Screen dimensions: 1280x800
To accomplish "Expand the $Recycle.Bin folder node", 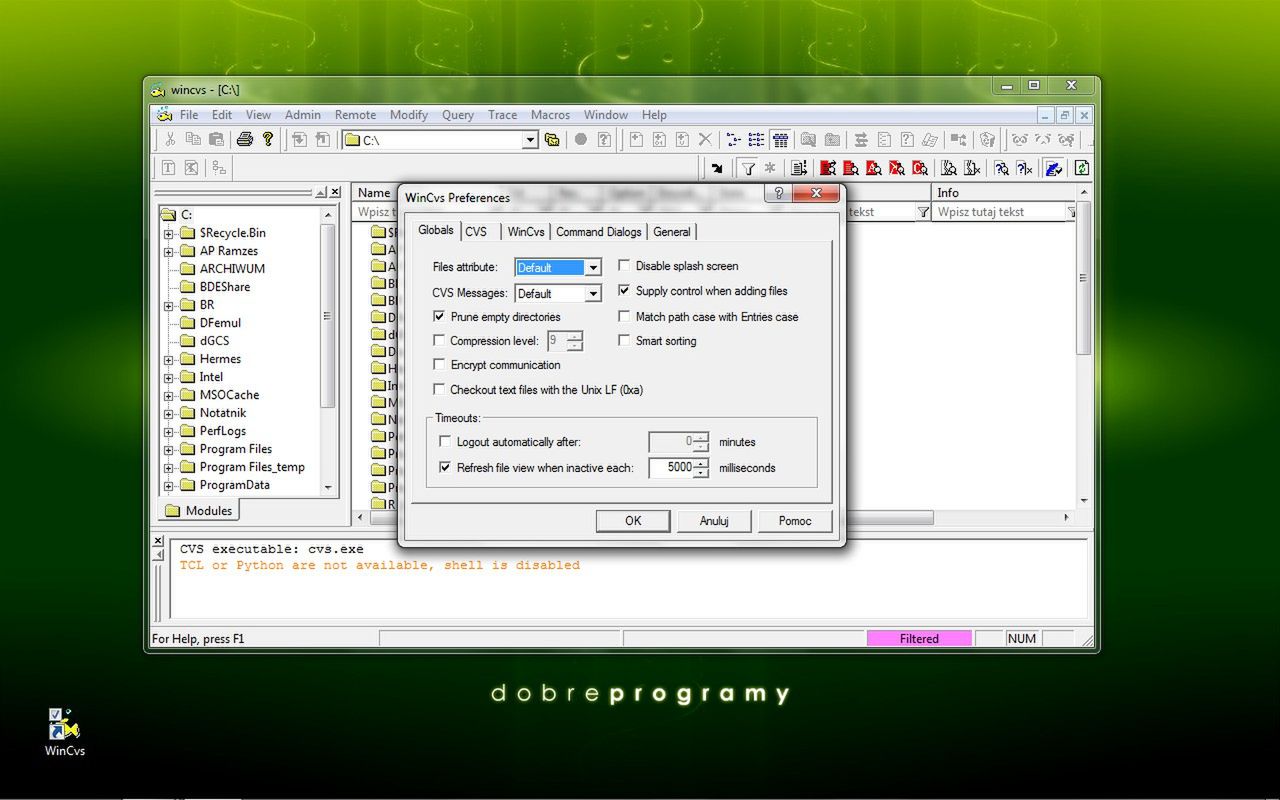I will pos(168,233).
